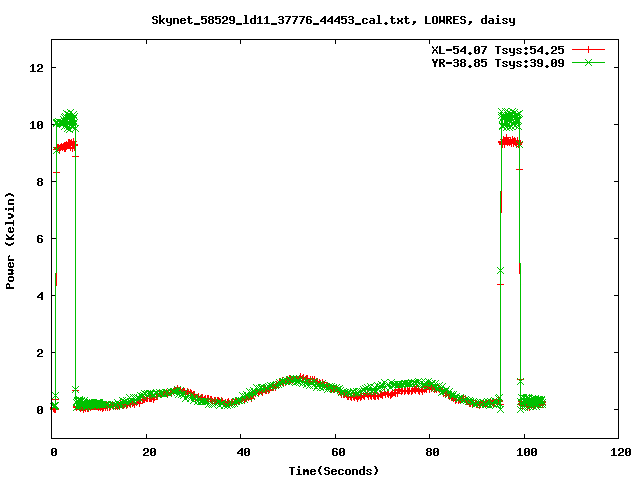Click the x-axis tick label 40
This screenshot has height=480, width=640.
[244, 452]
